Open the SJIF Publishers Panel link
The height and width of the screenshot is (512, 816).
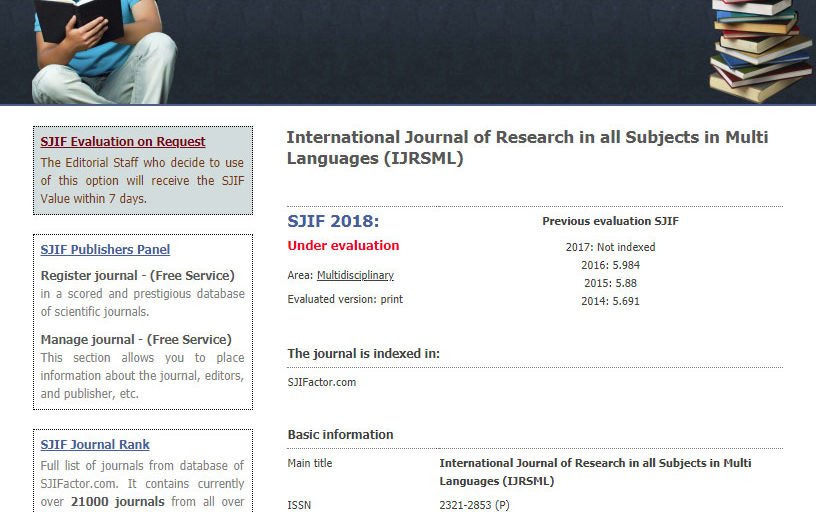click(105, 250)
